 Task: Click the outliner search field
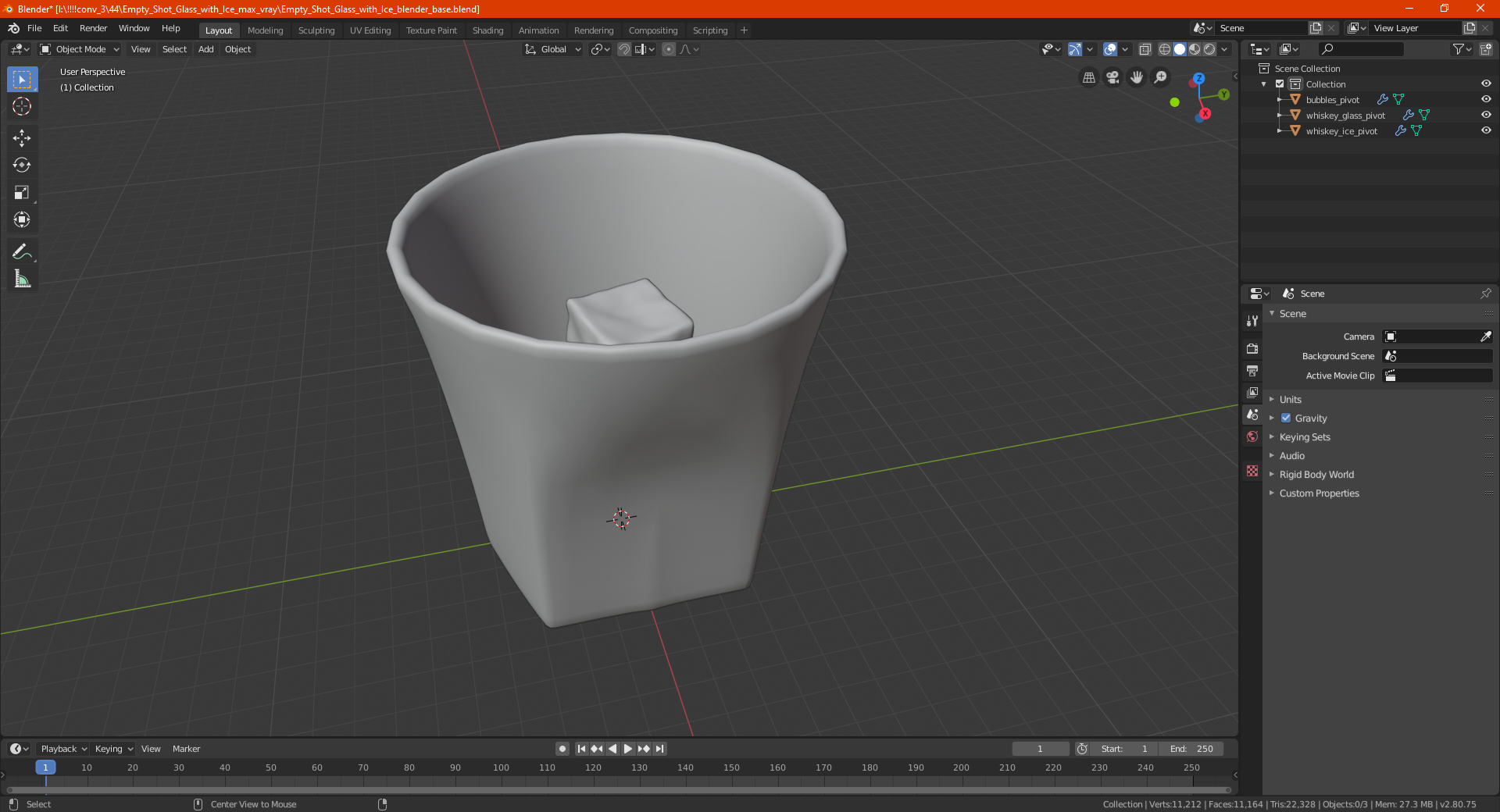point(1361,49)
